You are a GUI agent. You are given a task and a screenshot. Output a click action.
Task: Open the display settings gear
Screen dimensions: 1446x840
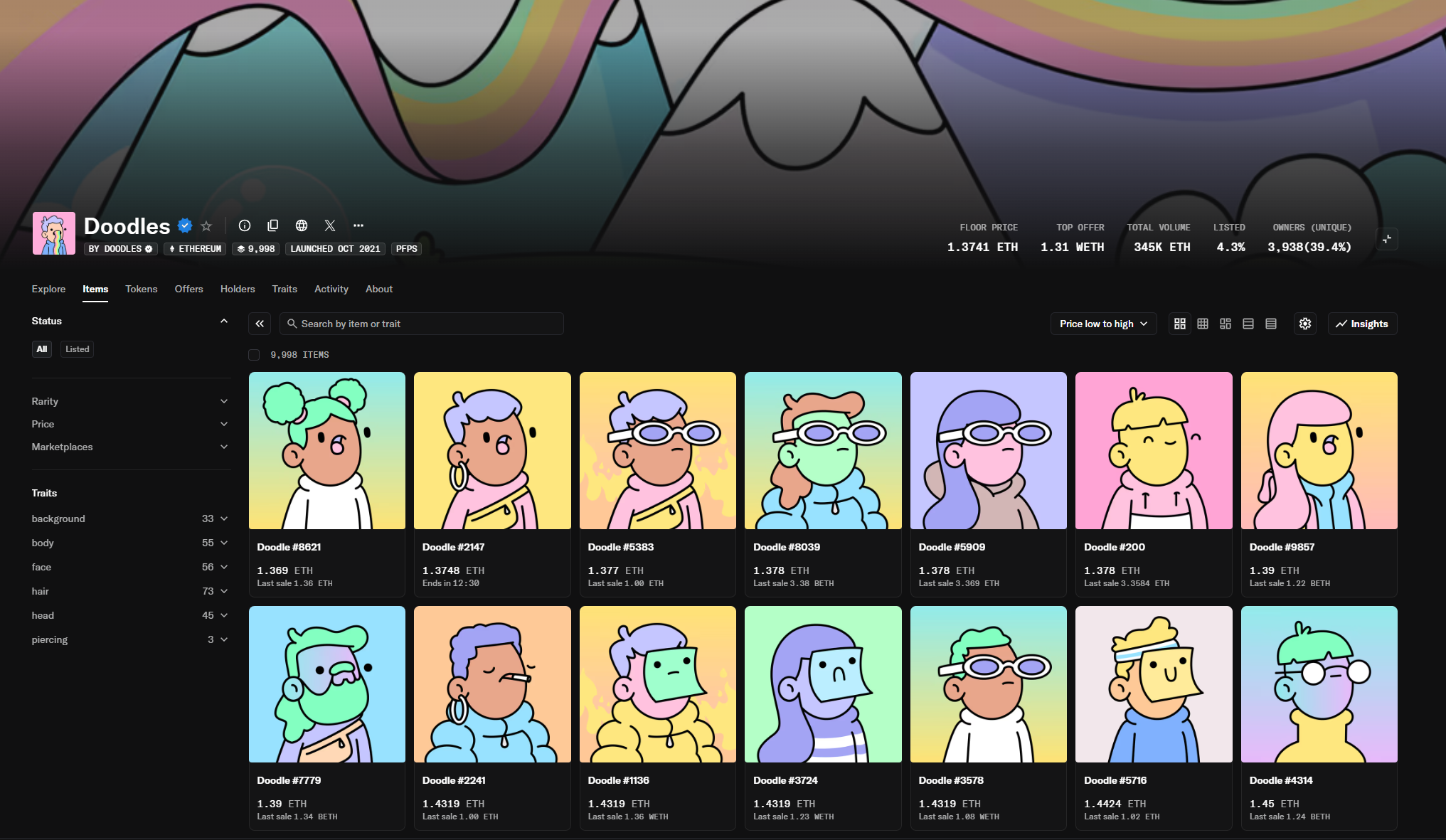pos(1305,324)
